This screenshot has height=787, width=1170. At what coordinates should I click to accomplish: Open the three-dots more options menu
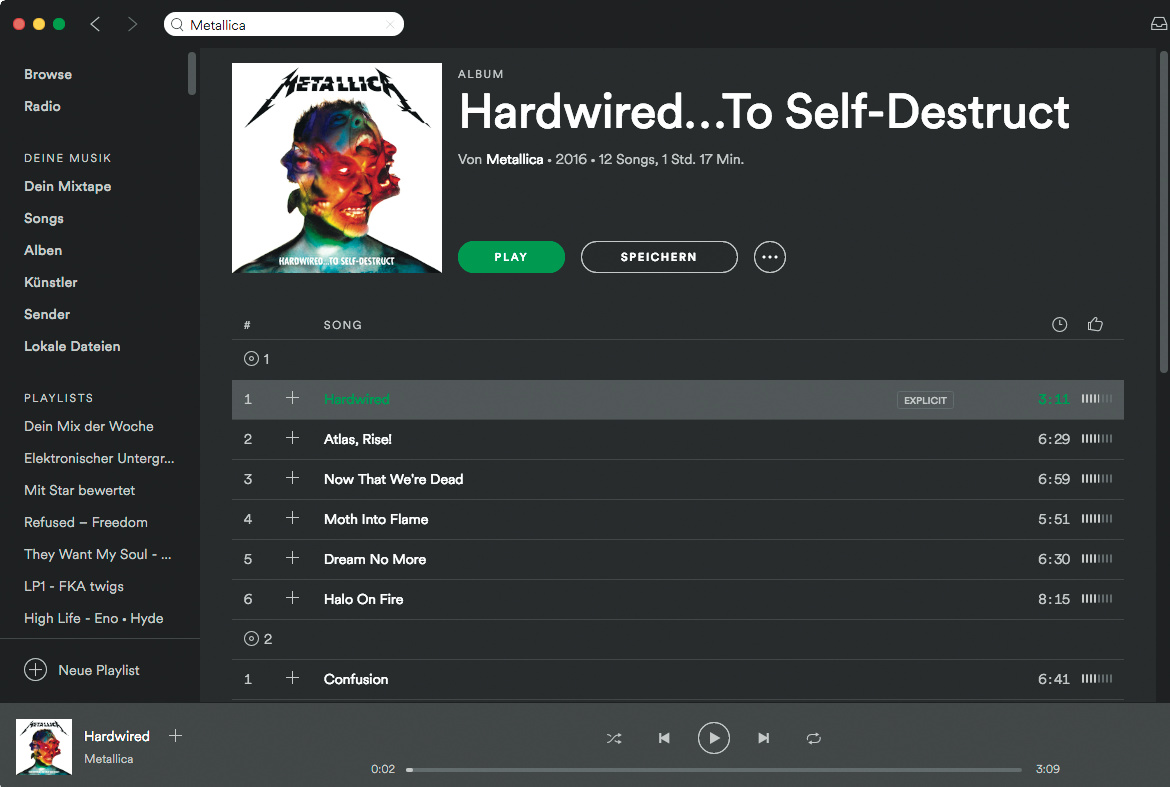[x=769, y=257]
